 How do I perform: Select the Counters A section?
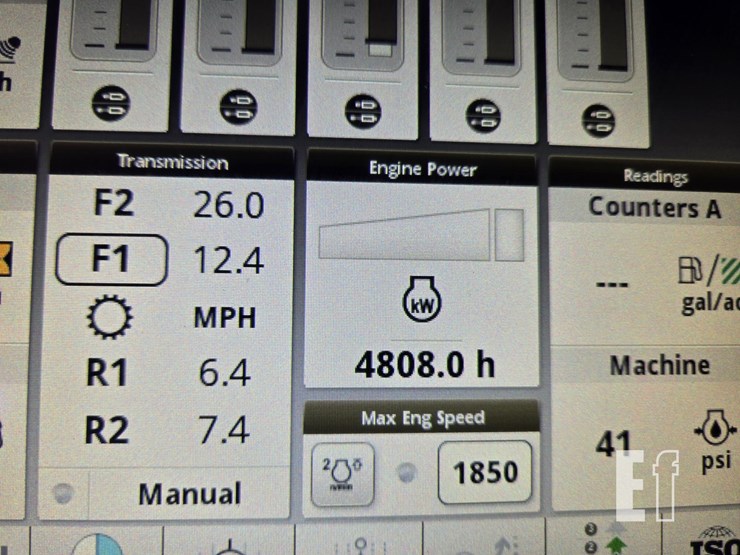coord(654,208)
